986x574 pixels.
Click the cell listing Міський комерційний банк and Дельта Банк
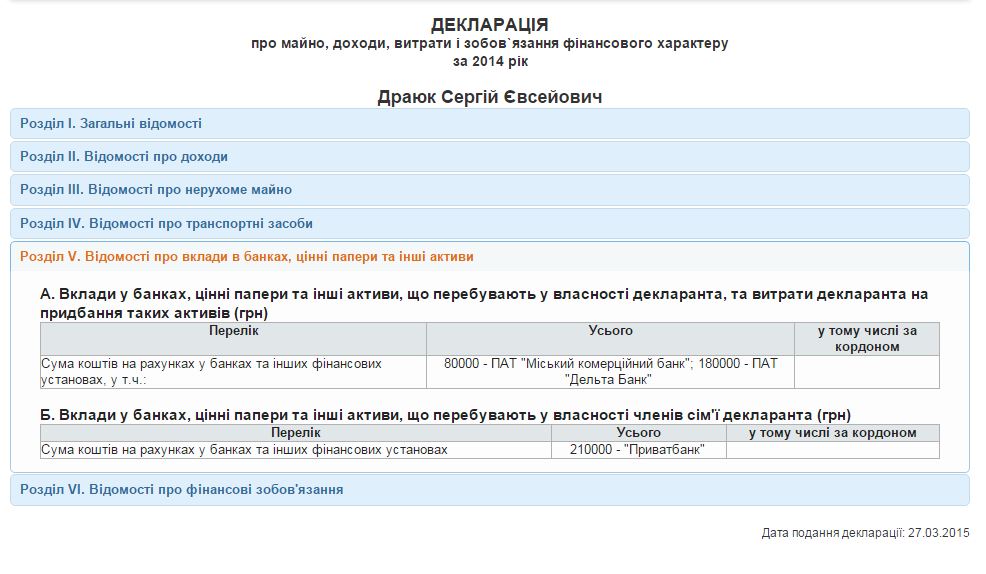610,372
